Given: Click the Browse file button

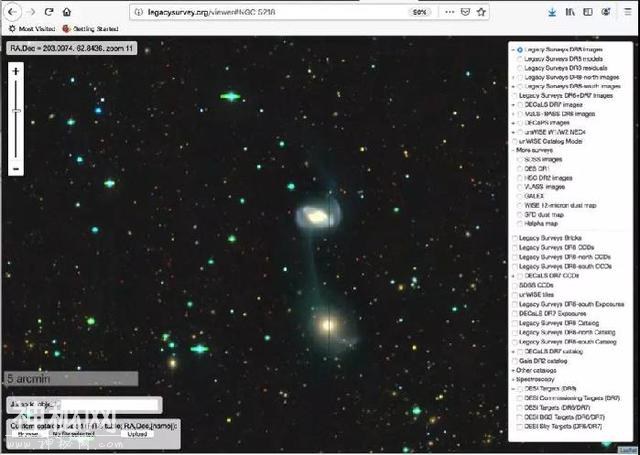Looking at the screenshot, I should pos(27,435).
